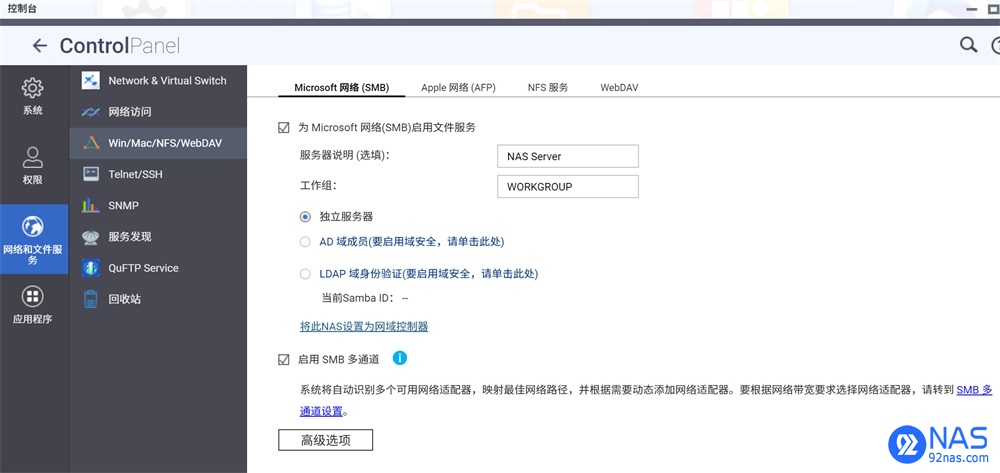Click the 回收站 trash bin icon
The width and height of the screenshot is (1000, 473).
[x=91, y=299]
